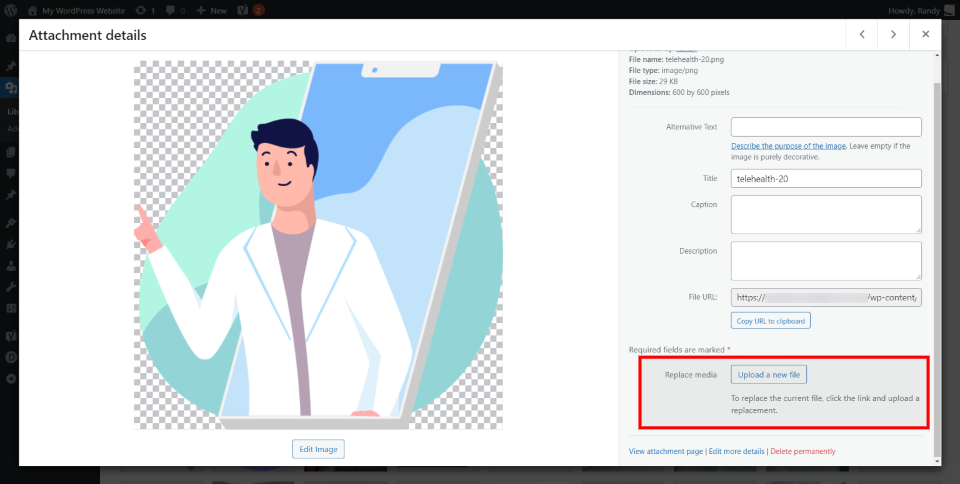Open the Plugins plug icon in sidebar
This screenshot has height=484, width=960.
click(x=10, y=245)
